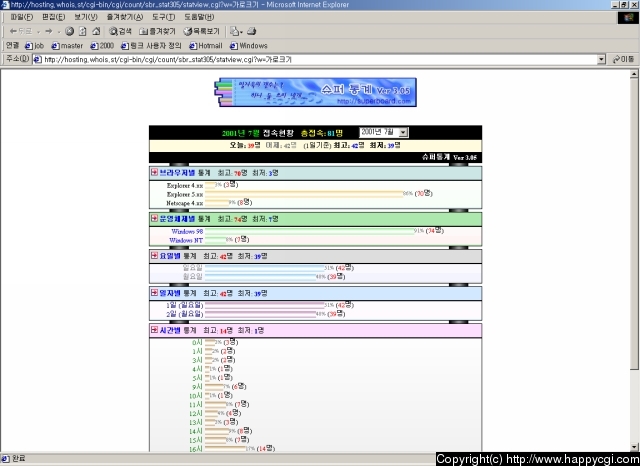This screenshot has width=640, height=466.
Task: Click the Explorer 4.xx row label
Action: click(184, 186)
